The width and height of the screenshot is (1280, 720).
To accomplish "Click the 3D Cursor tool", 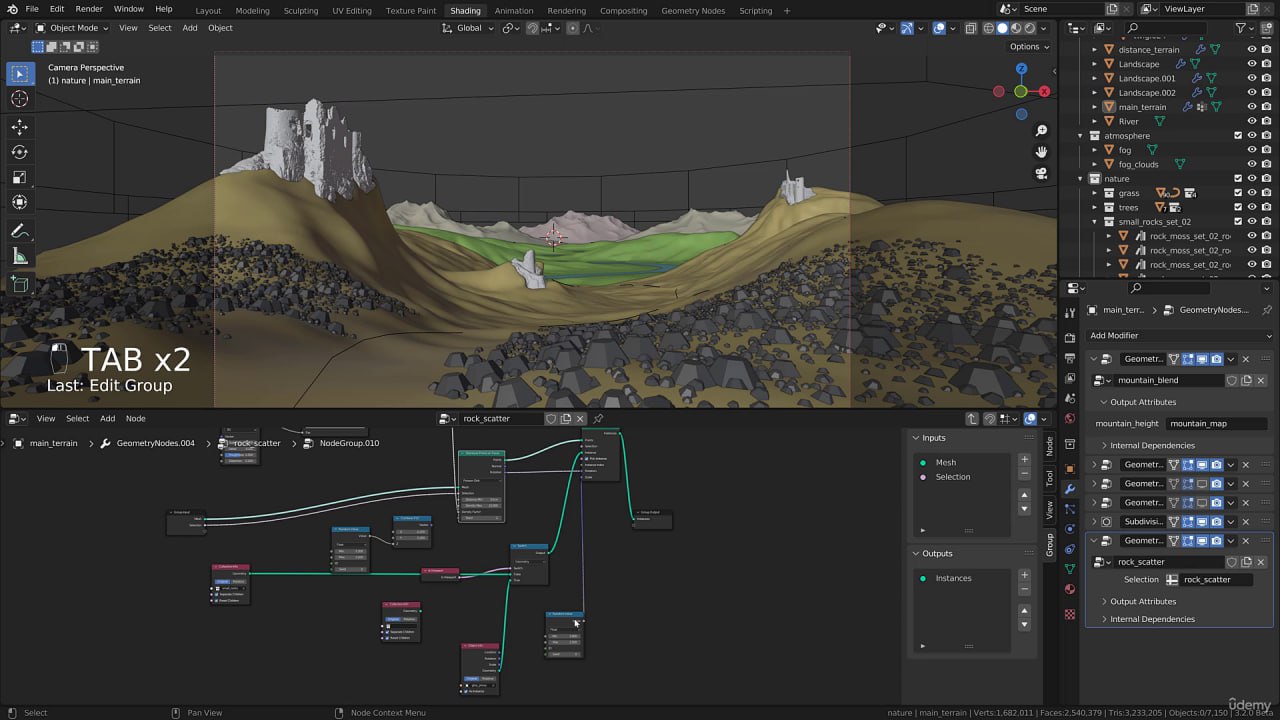I will (x=20, y=99).
